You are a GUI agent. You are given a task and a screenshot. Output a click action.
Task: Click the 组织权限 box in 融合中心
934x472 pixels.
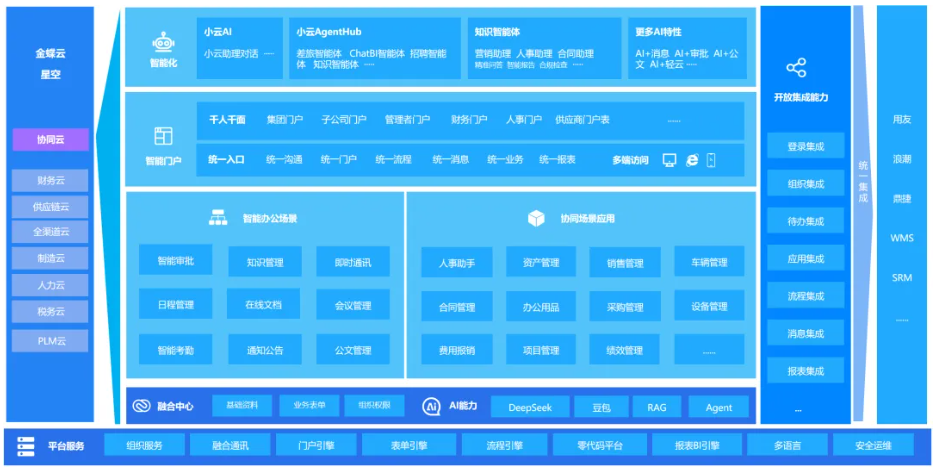click(x=375, y=405)
